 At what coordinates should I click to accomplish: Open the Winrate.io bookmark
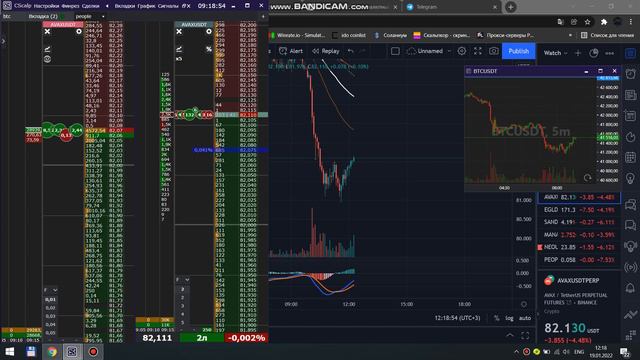pyautogui.click(x=298, y=36)
